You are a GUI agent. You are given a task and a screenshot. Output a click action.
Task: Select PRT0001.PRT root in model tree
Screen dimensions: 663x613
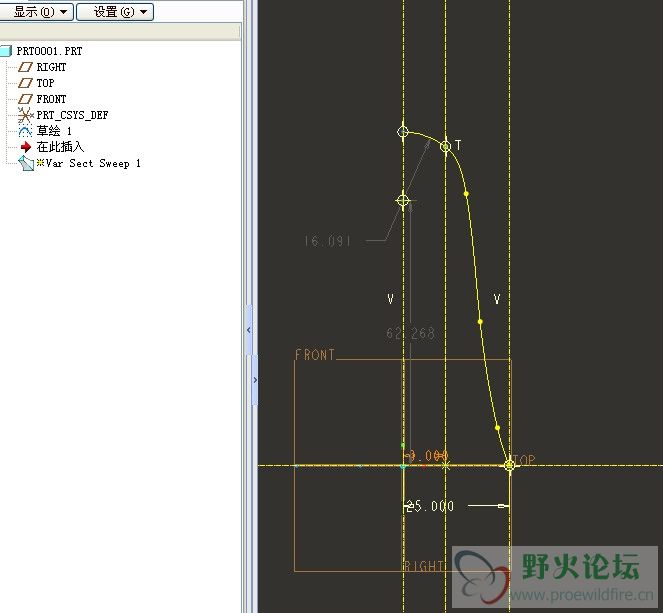pyautogui.click(x=49, y=51)
